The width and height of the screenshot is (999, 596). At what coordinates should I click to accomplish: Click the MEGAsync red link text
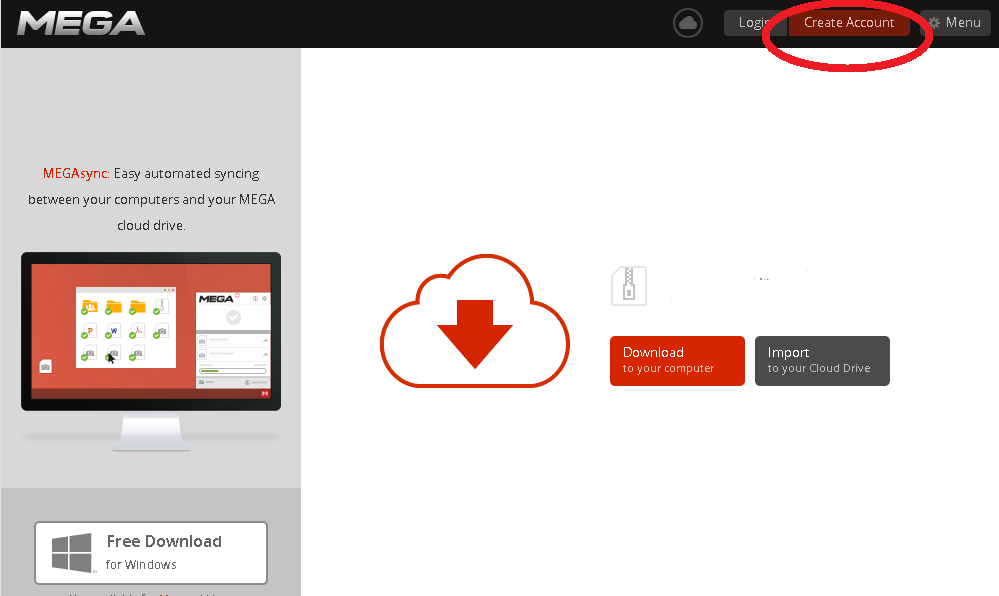pos(76,173)
